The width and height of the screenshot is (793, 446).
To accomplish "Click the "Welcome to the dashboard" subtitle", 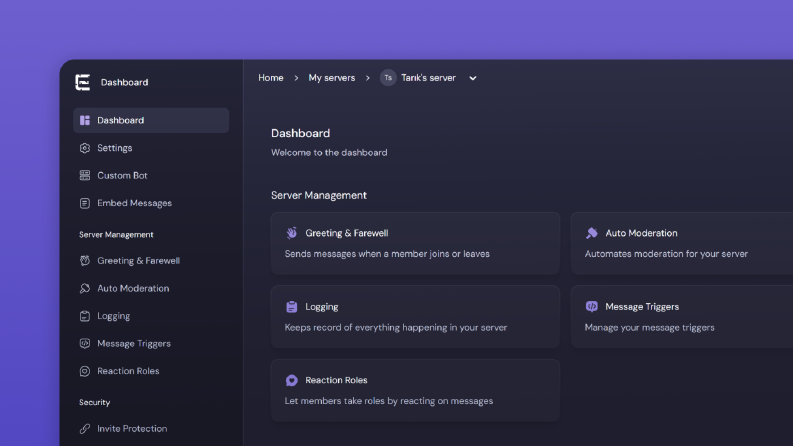I will pyautogui.click(x=329, y=152).
